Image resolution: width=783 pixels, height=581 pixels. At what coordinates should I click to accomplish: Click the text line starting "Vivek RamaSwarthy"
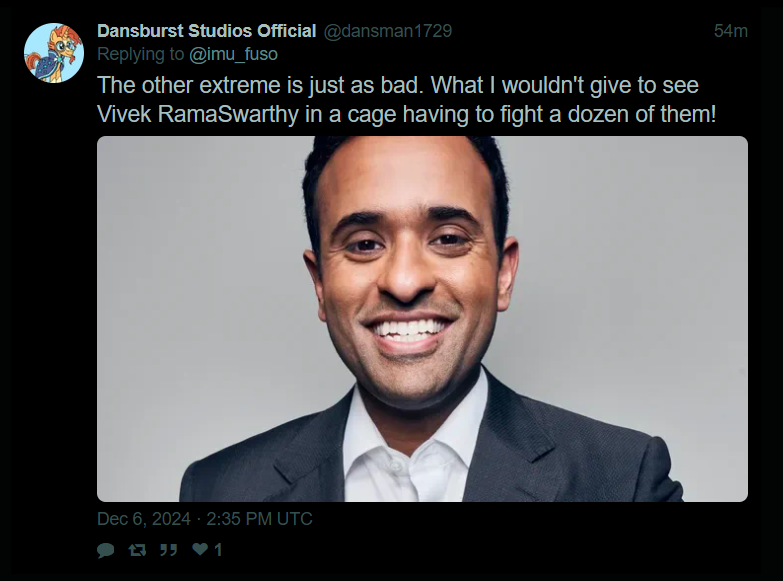(x=406, y=114)
